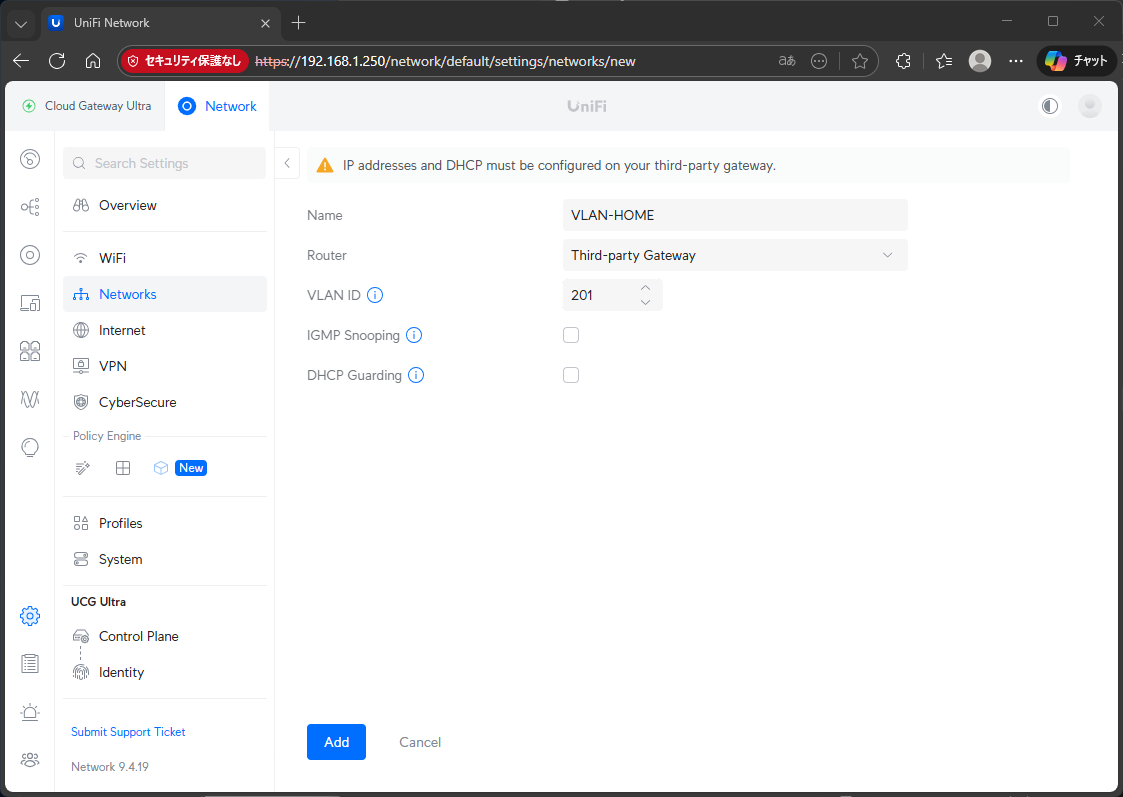Enable the DHCP Guarding checkbox

(x=571, y=375)
